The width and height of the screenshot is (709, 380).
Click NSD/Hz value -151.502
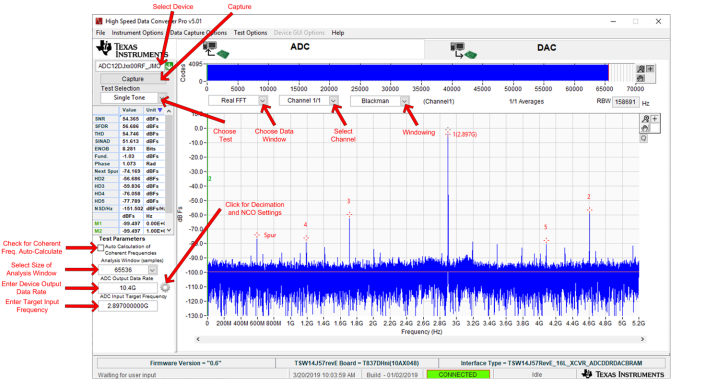(x=131, y=209)
